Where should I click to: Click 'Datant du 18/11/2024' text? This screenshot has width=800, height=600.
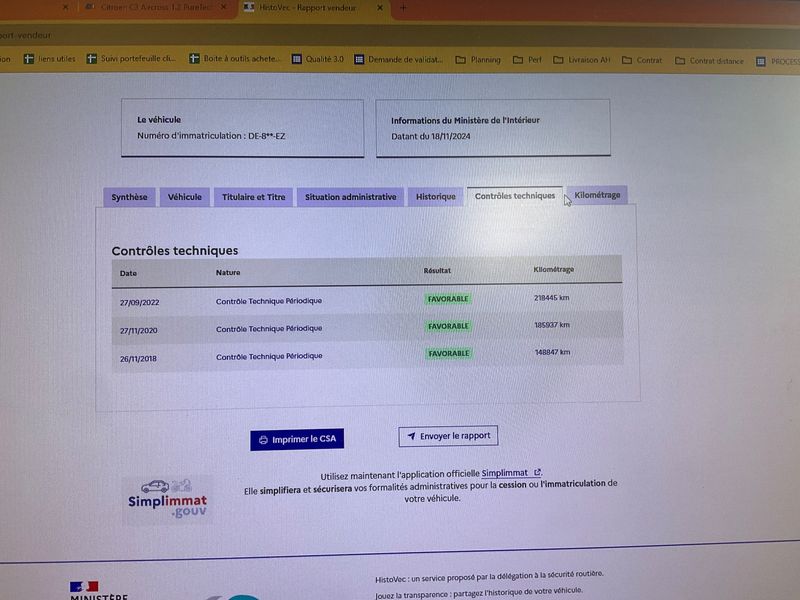point(431,136)
